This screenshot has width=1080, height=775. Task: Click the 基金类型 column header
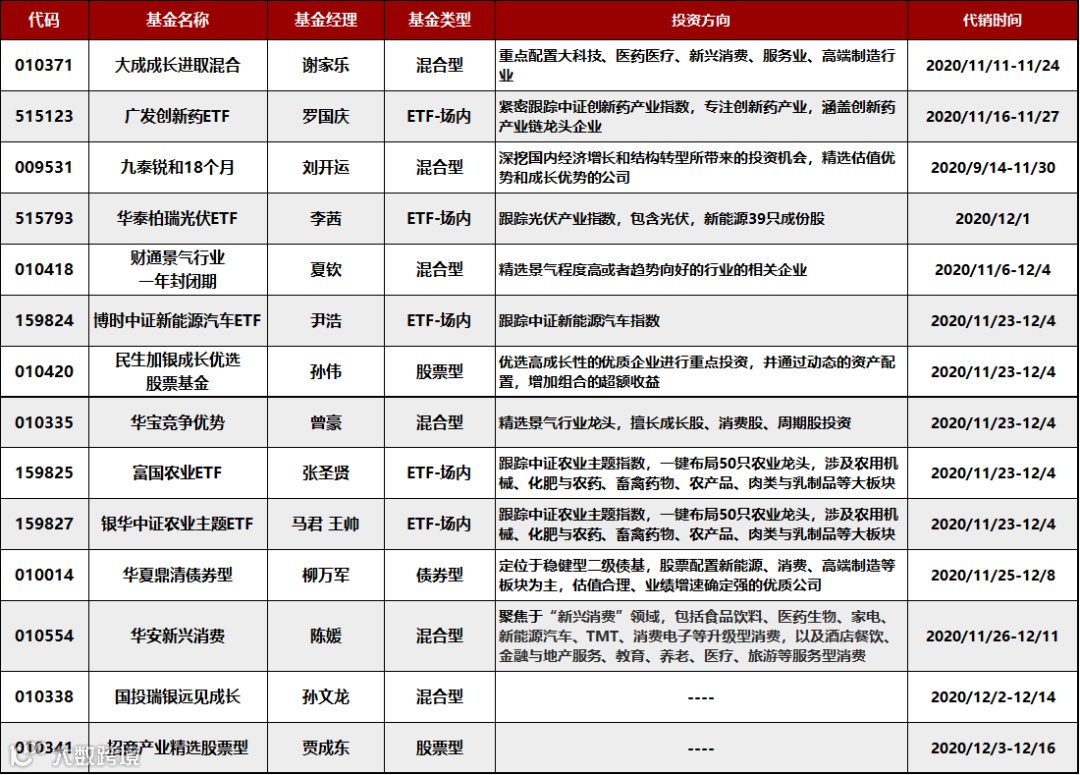tap(439, 20)
